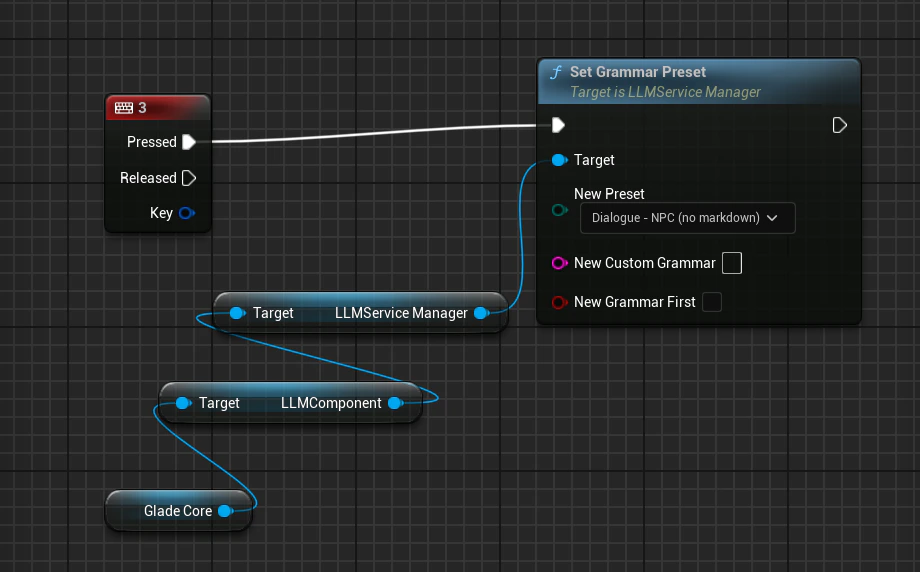Screen dimensions: 920x572
Task: Click the LLMComponent label
Action: (x=331, y=403)
